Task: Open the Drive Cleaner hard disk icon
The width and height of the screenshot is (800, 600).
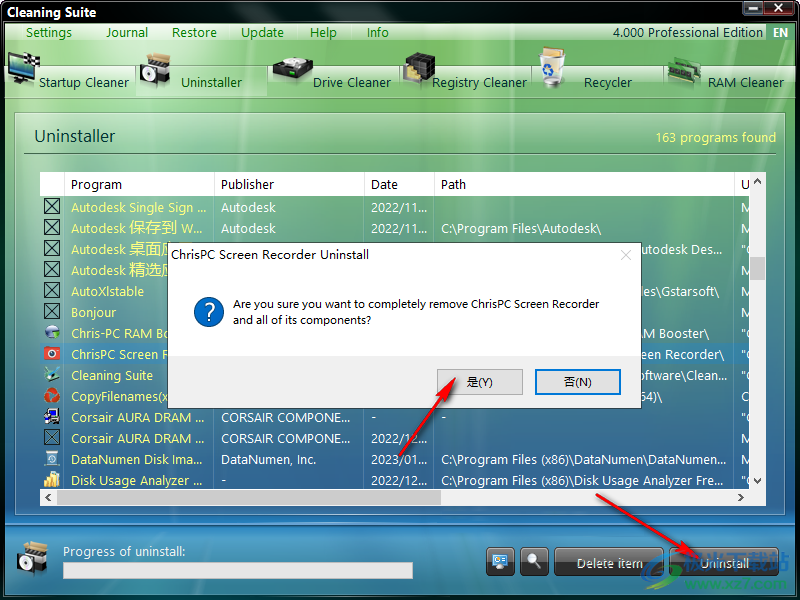Action: click(x=292, y=70)
